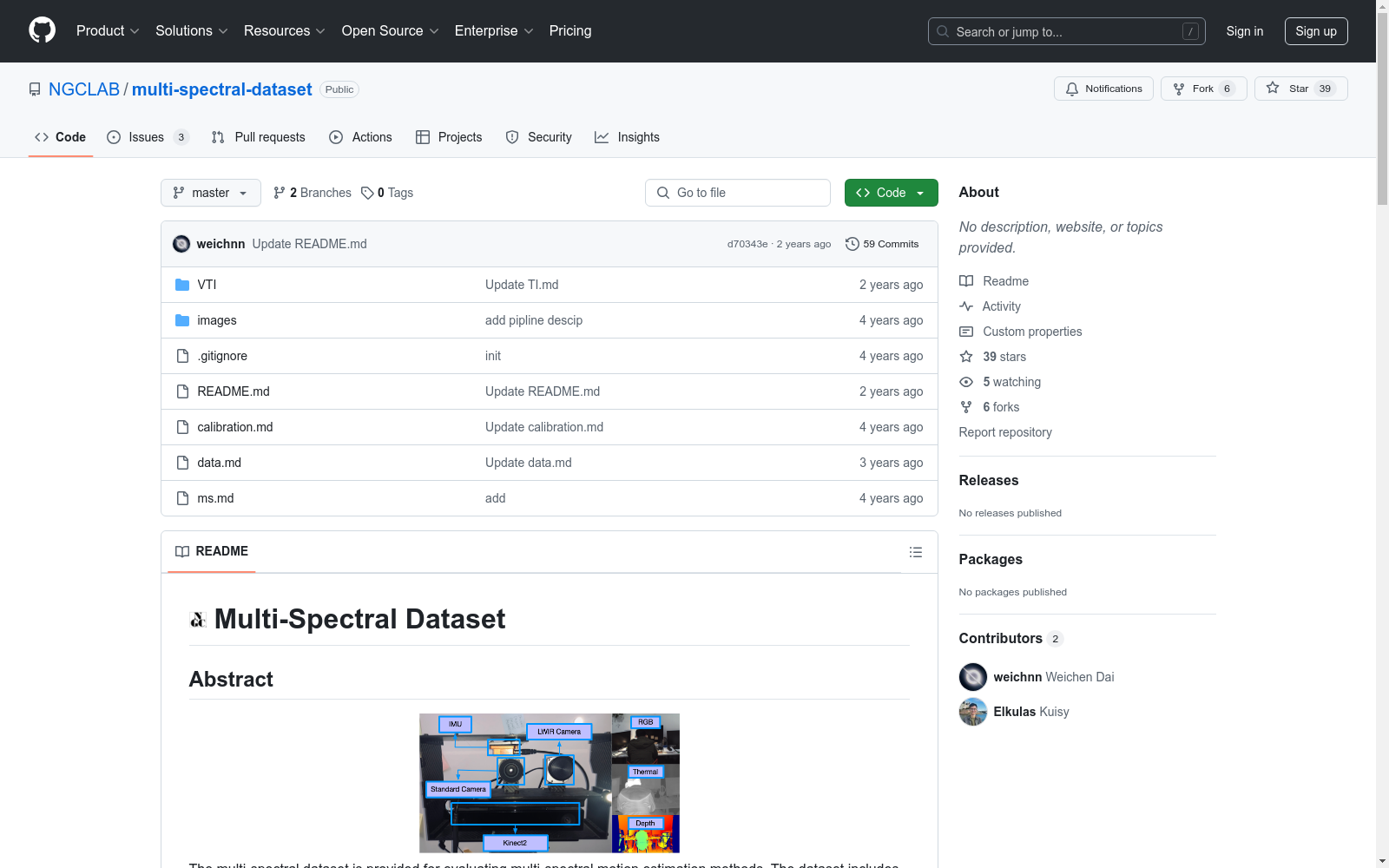Image resolution: width=1389 pixels, height=868 pixels.
Task: Click the data.md file icon
Action: pyautogui.click(x=182, y=463)
